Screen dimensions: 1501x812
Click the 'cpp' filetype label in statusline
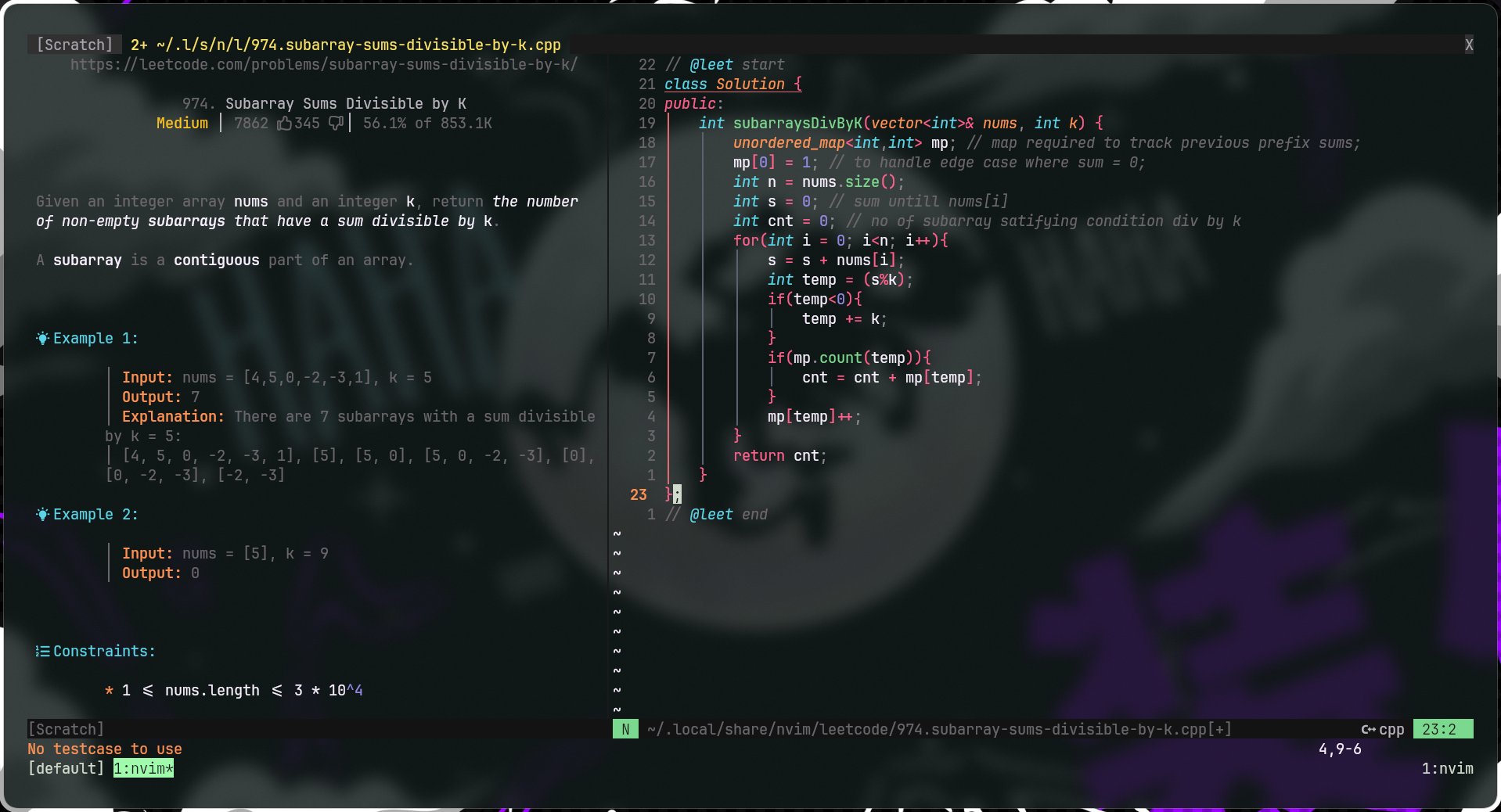tap(1391, 730)
